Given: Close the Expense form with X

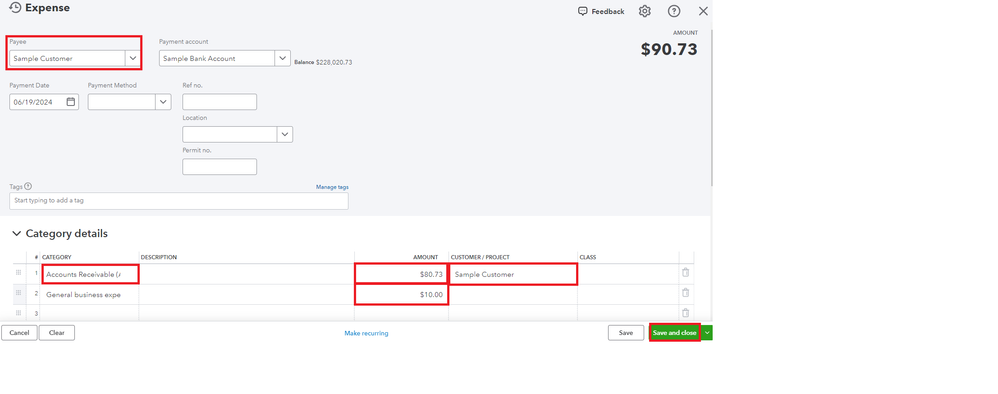Looking at the screenshot, I should [703, 11].
